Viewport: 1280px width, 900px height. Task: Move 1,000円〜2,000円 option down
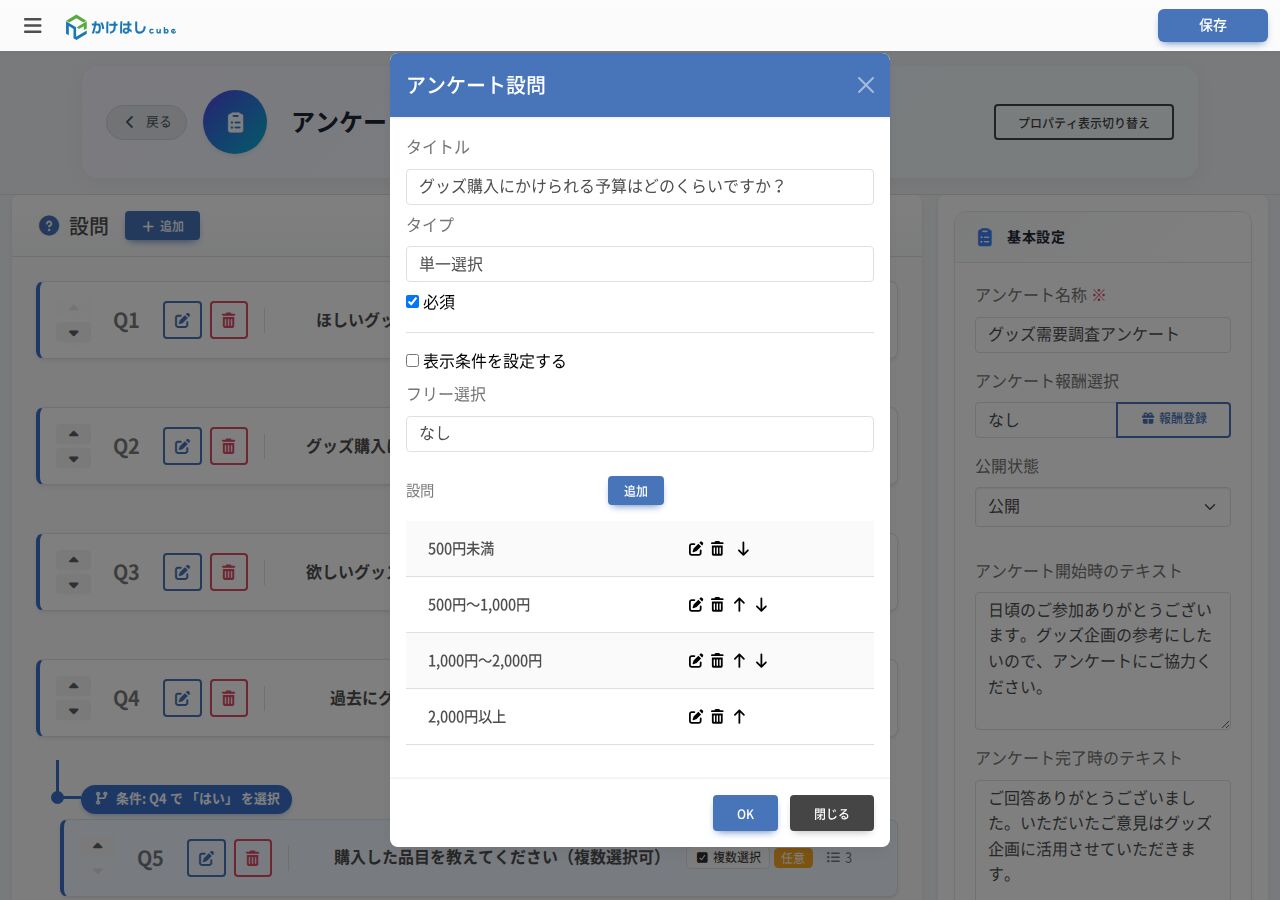click(x=761, y=661)
